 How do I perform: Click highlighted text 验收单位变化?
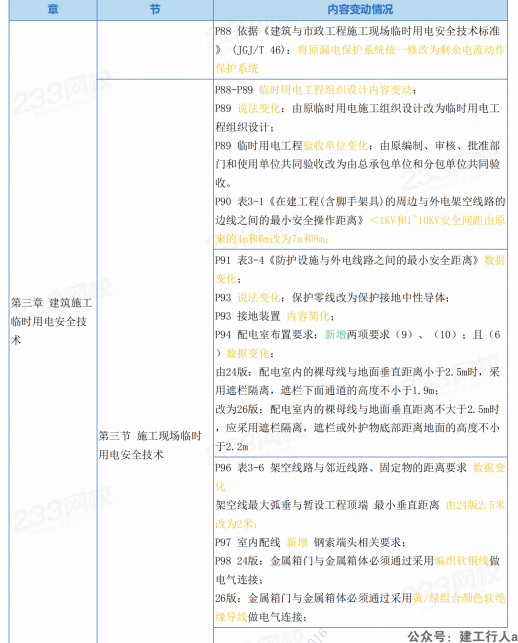[335, 146]
